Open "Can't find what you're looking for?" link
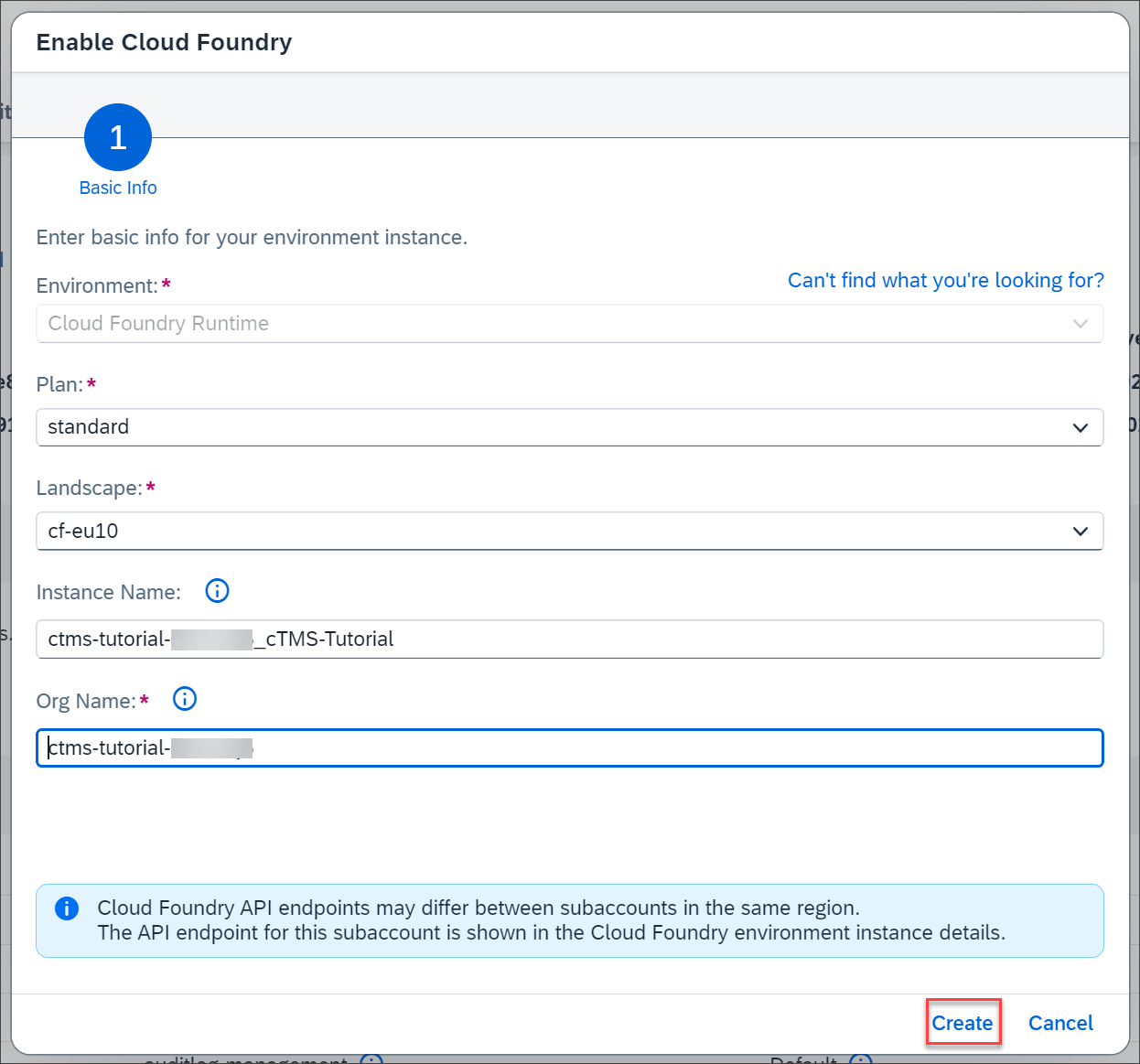The height and width of the screenshot is (1064, 1140). (946, 280)
